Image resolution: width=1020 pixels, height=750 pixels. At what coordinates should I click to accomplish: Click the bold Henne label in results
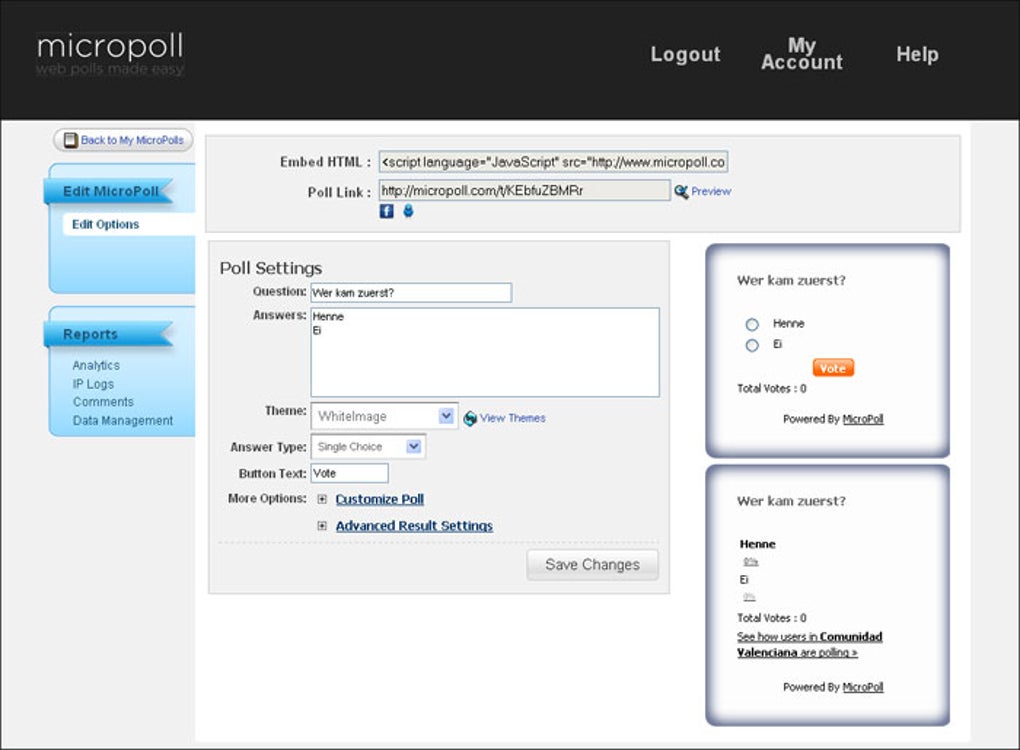click(757, 544)
